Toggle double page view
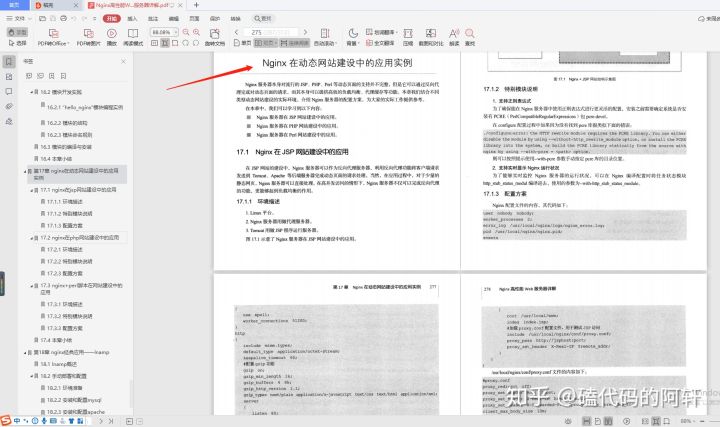Screen dimensions: 720x427 coord(266,43)
